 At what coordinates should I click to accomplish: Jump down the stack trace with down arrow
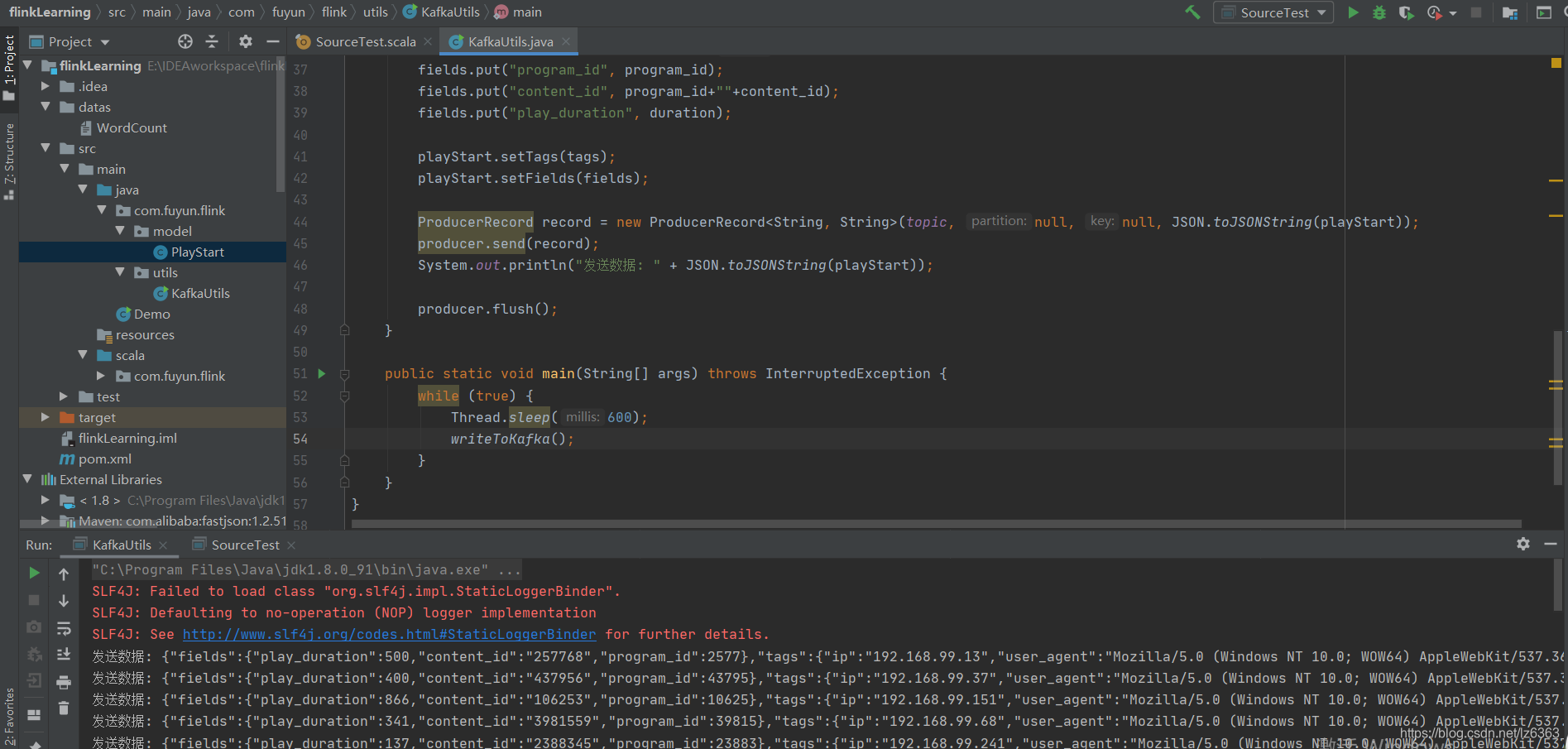[64, 601]
